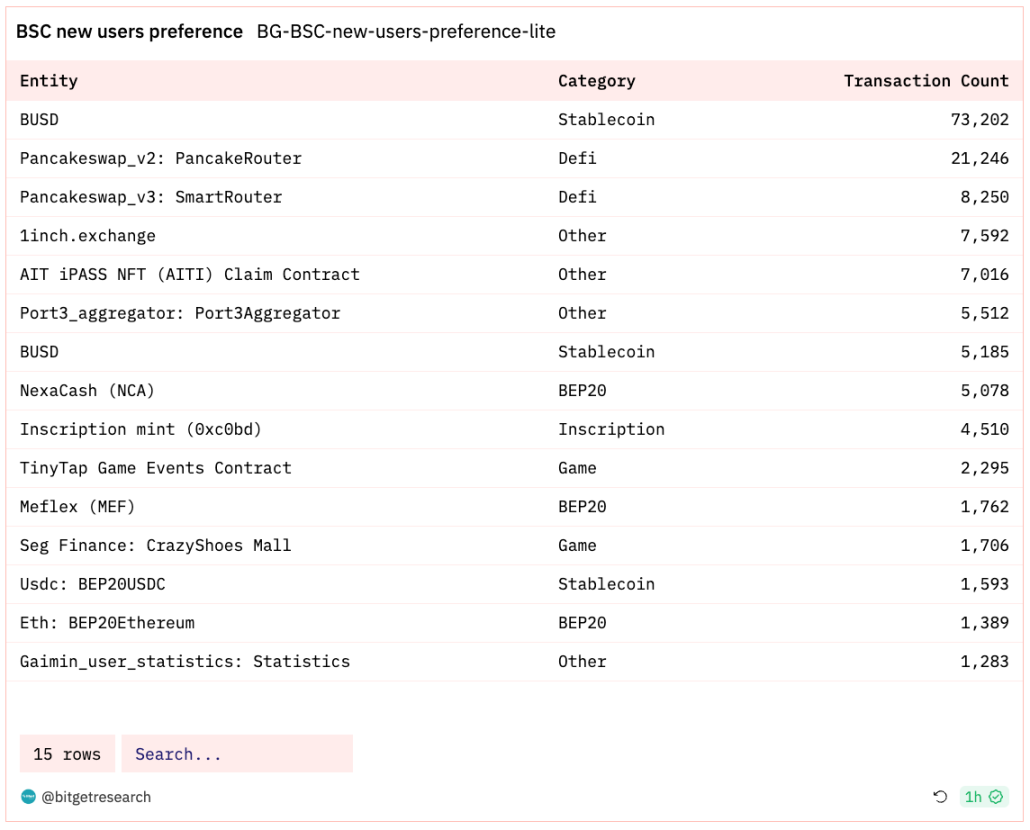Select Pancakeswap_v3: SmartRouter entity cell

(x=151, y=197)
